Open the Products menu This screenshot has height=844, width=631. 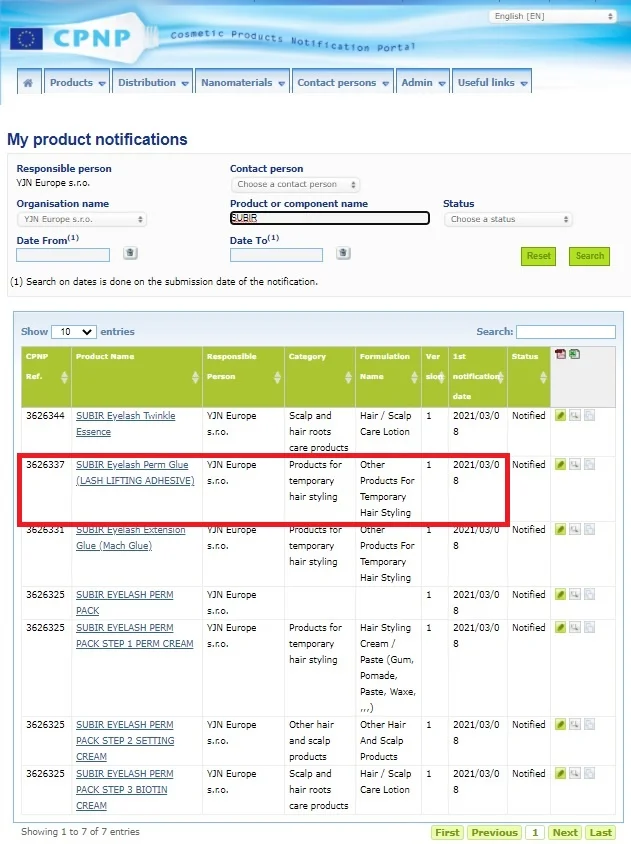tap(77, 82)
